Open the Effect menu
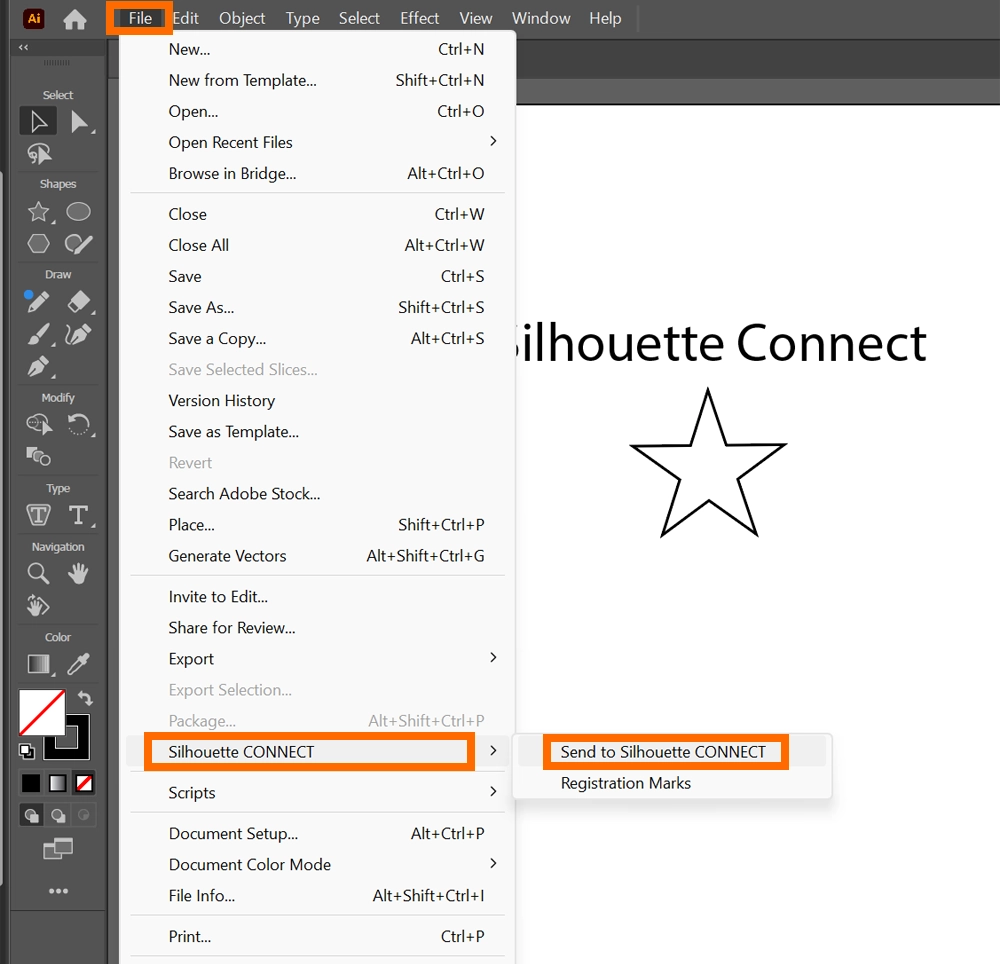 419,18
